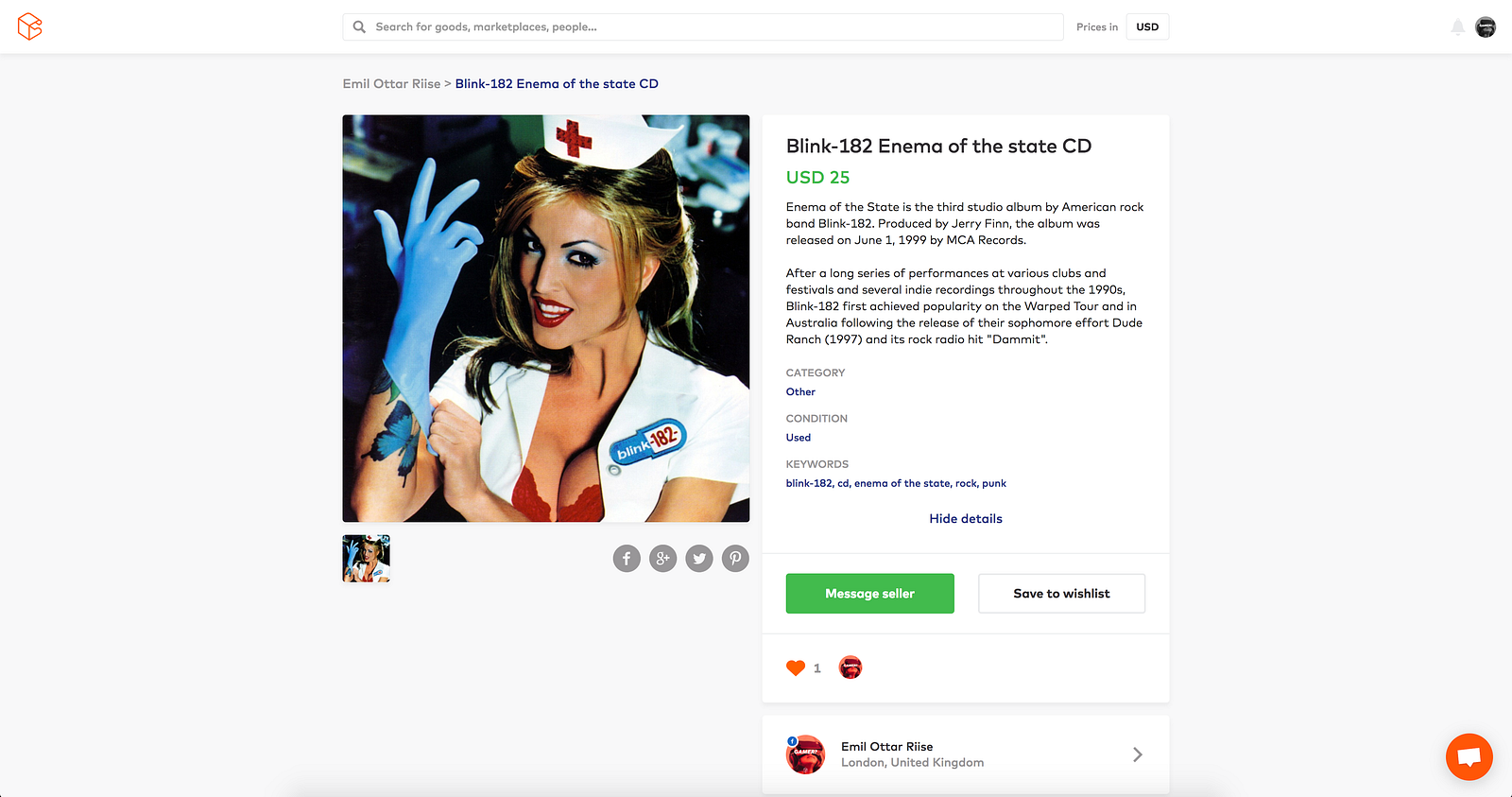Open the orange chat bubble widget
Screen dimensions: 1512x797
(x=1469, y=756)
